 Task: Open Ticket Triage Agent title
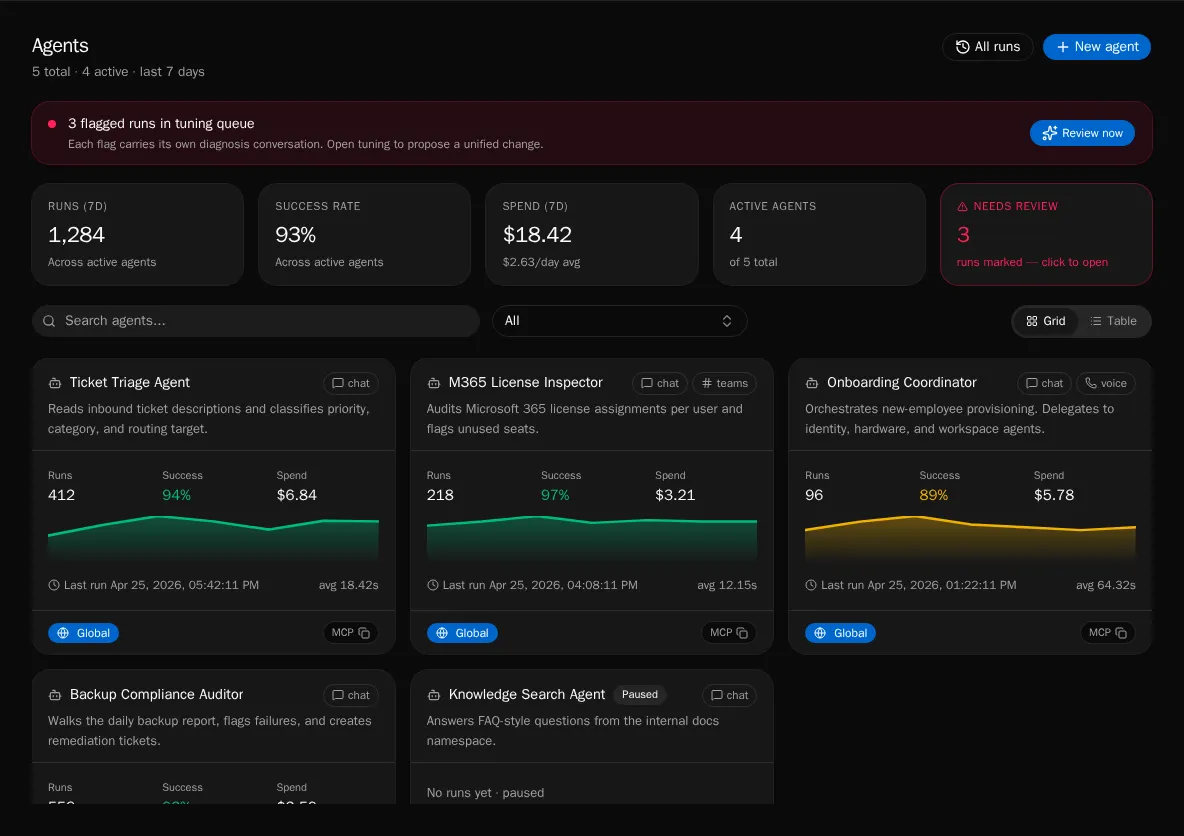click(x=130, y=383)
